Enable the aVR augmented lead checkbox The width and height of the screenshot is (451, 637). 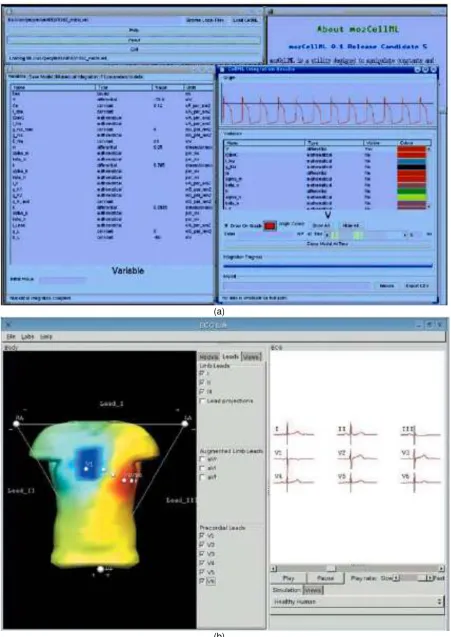[202, 459]
